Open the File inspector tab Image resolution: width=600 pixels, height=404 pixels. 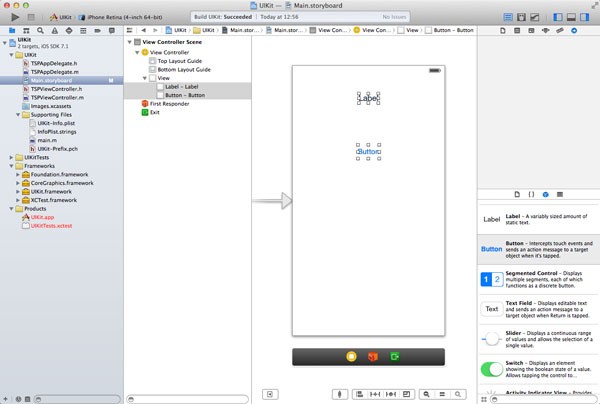[503, 31]
